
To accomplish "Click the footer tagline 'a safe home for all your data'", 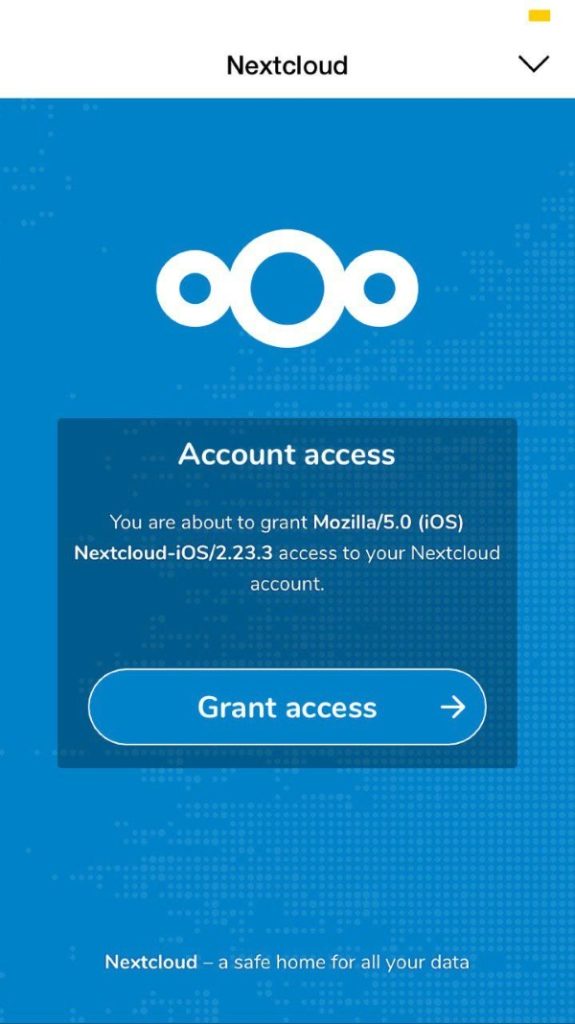I will 343,962.
